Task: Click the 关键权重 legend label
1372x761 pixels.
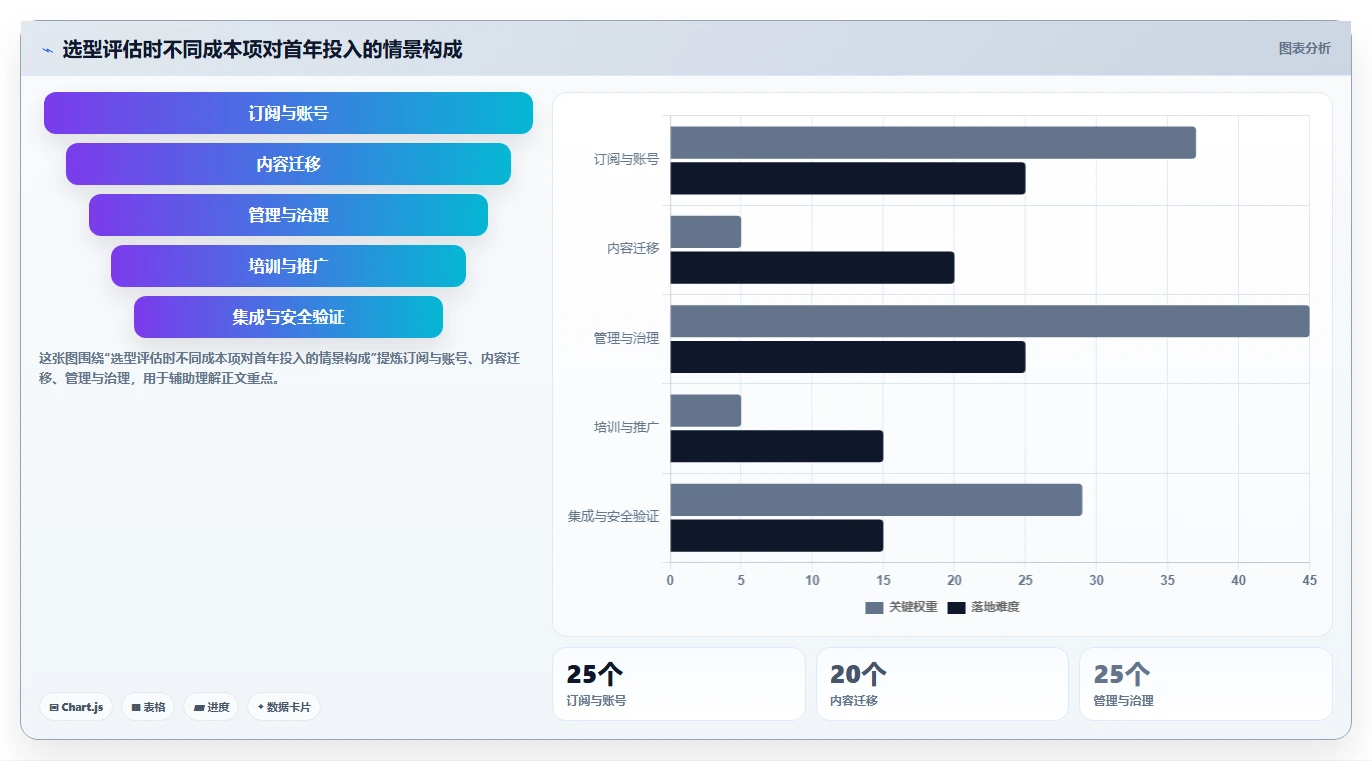Action: (x=913, y=608)
